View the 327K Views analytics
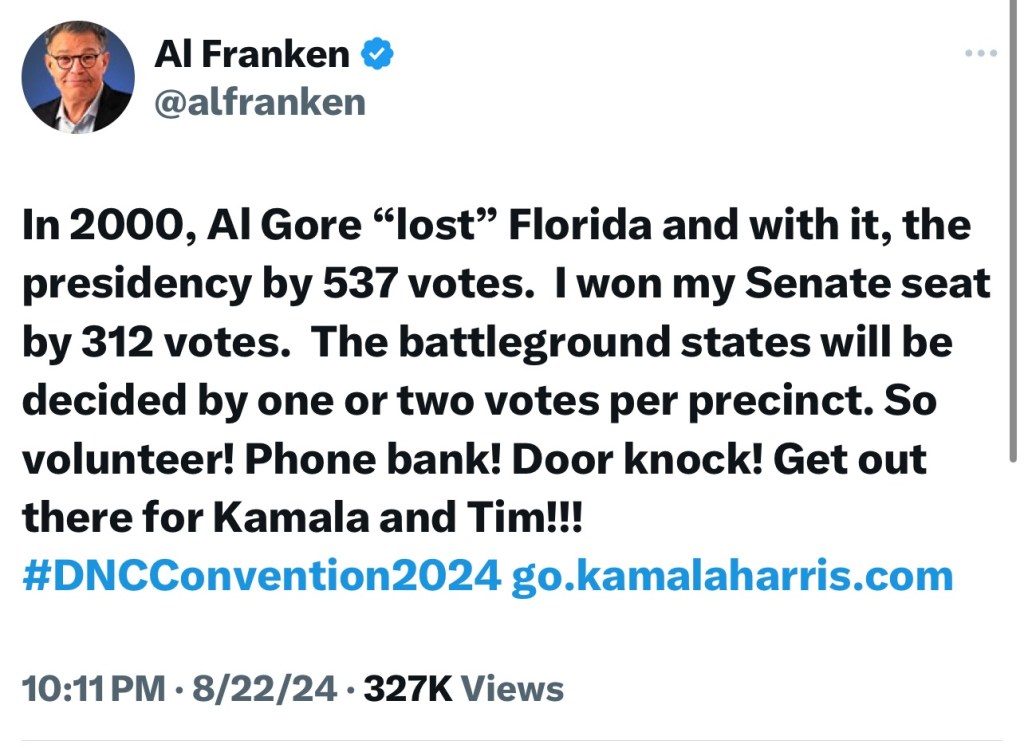Image resolution: width=1024 pixels, height=752 pixels. coord(464,688)
